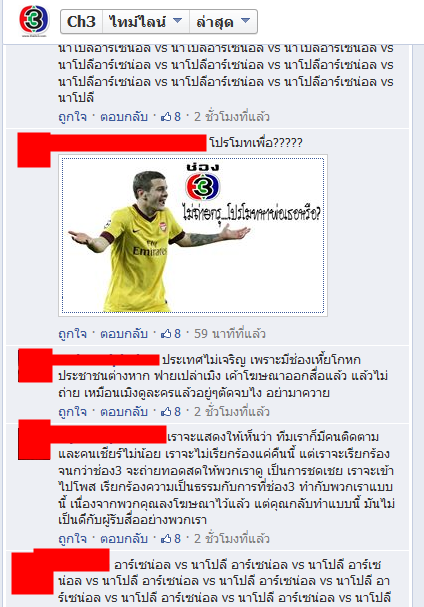Expand the ล่าสุด dropdown
Screen dimensions: 424x607
tap(223, 22)
